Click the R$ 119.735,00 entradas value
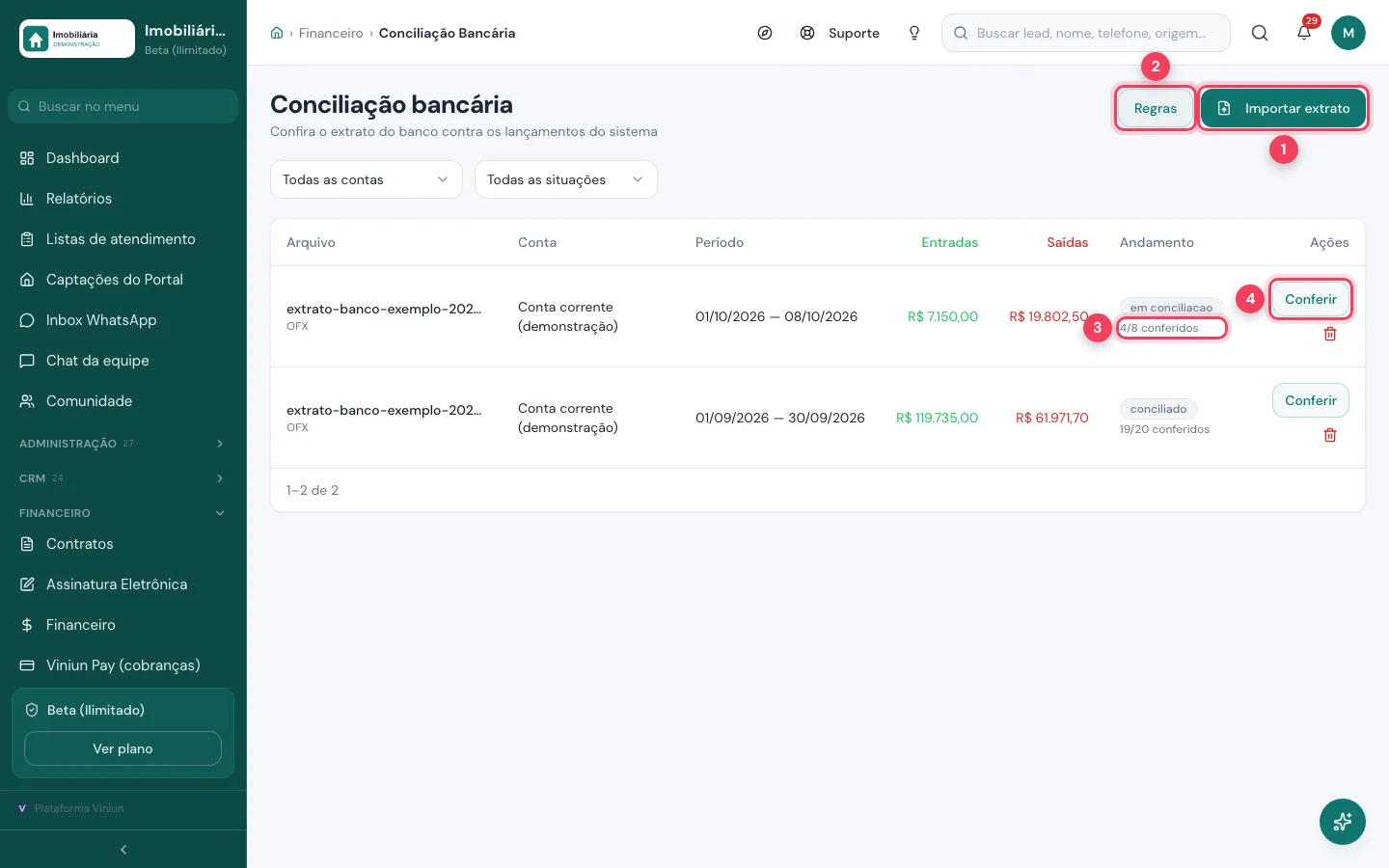The image size is (1389, 868). (x=937, y=418)
